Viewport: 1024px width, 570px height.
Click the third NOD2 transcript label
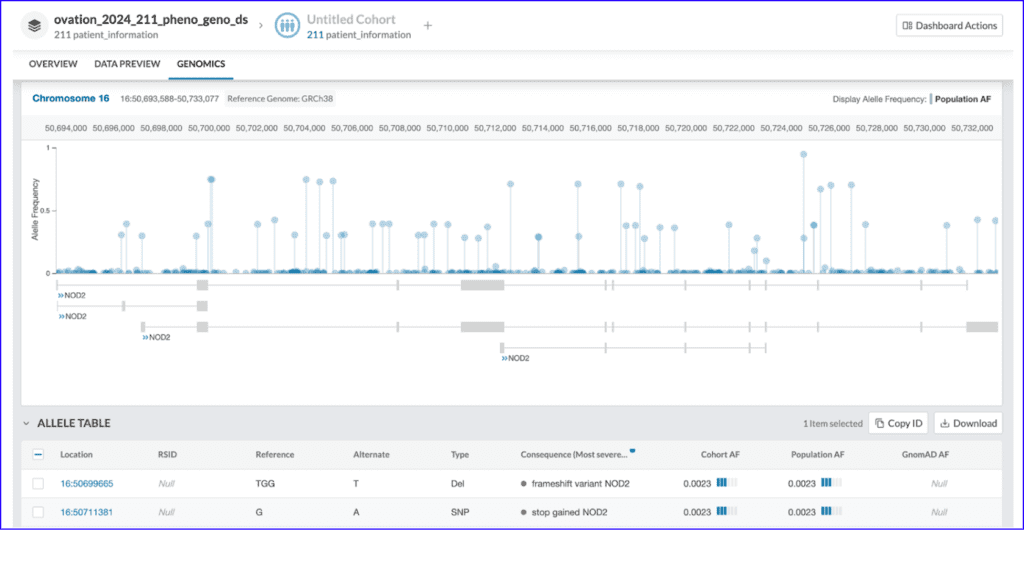(x=156, y=338)
